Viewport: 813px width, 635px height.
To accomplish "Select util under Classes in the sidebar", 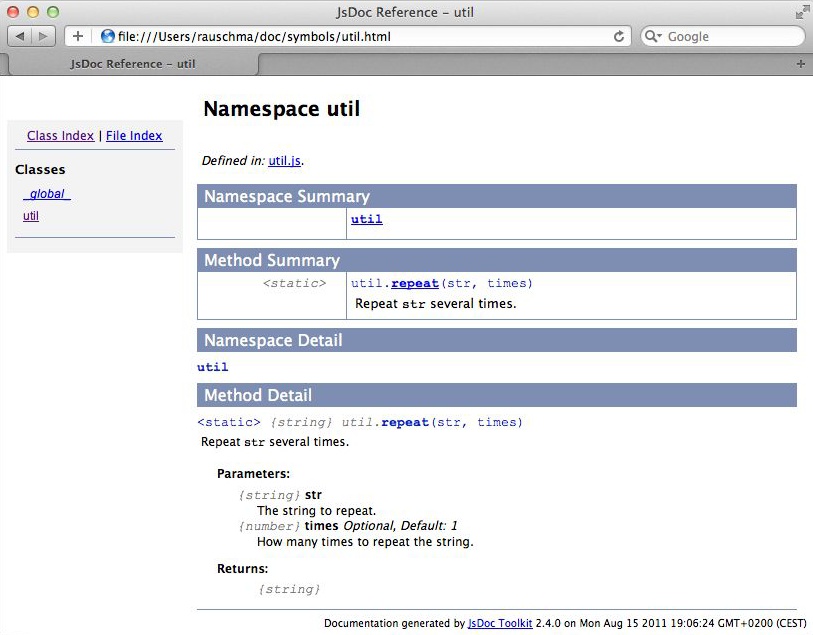I will (29, 215).
